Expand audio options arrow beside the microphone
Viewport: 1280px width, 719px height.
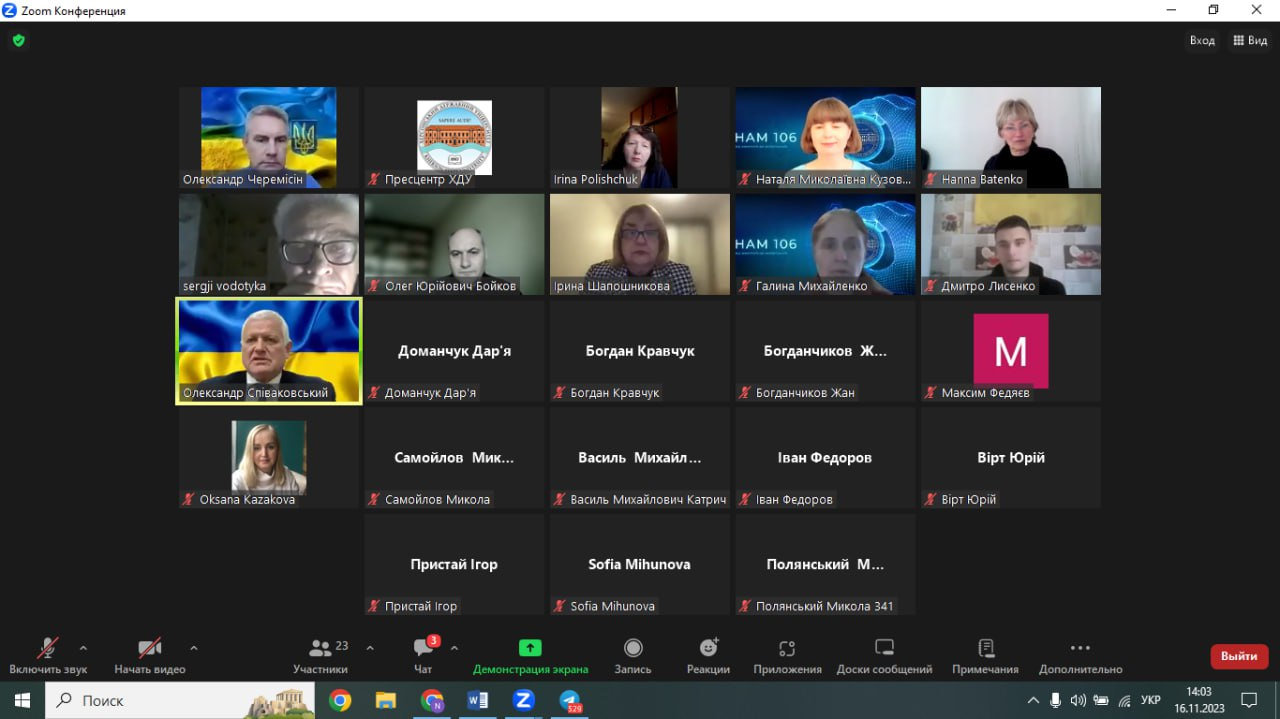tap(83, 647)
